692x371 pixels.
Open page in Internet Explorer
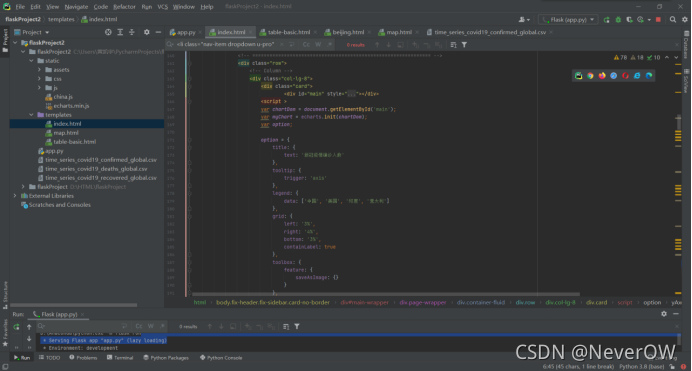pyautogui.click(x=637, y=76)
